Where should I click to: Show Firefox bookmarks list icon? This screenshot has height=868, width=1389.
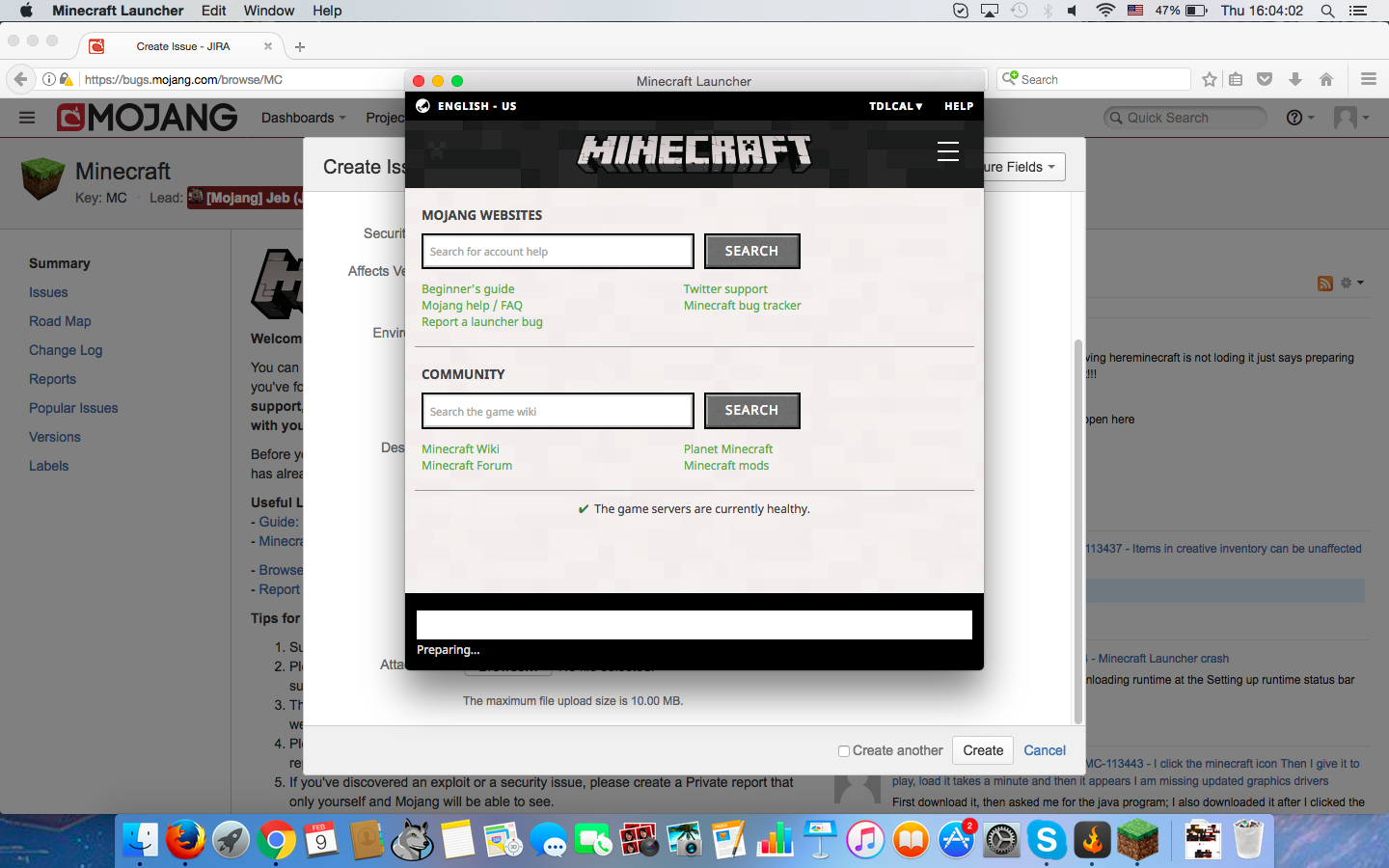click(x=1236, y=79)
